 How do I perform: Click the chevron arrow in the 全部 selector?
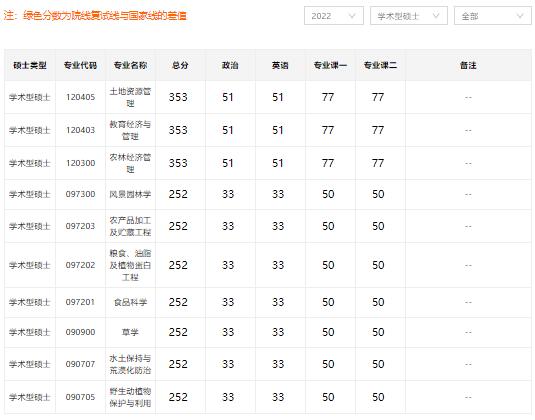point(520,16)
